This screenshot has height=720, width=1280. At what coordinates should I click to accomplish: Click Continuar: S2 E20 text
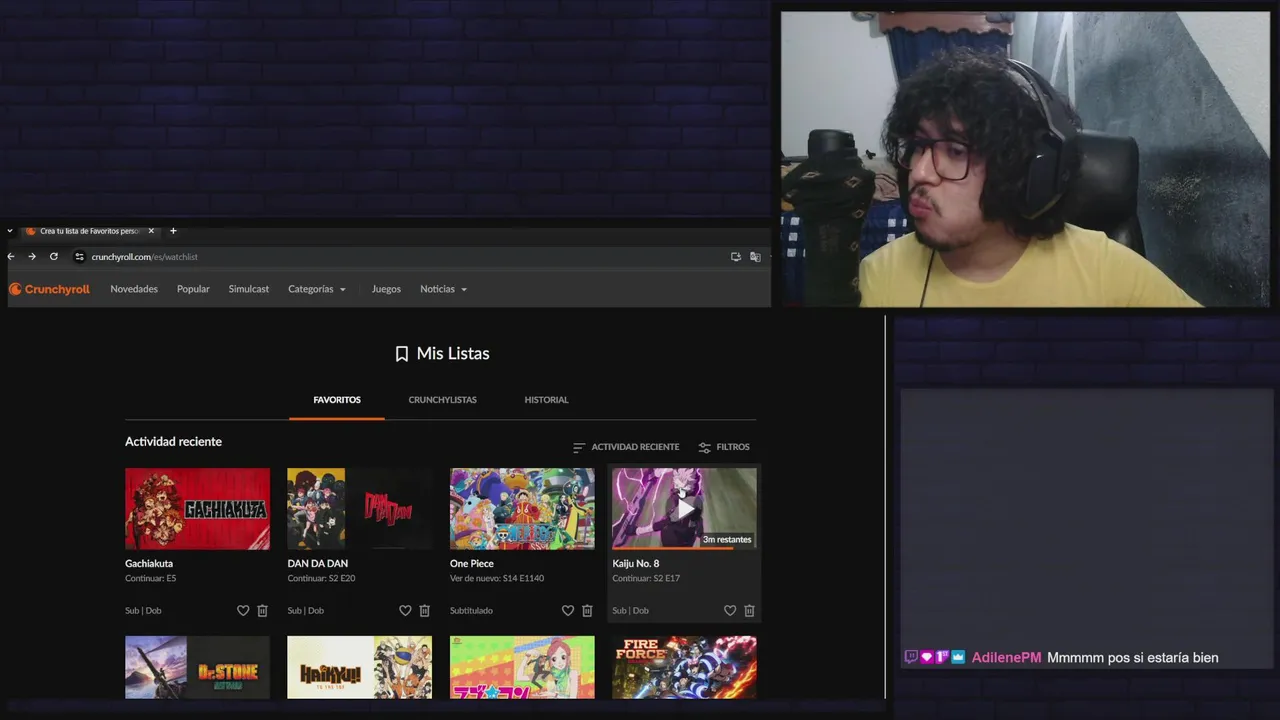(x=321, y=579)
